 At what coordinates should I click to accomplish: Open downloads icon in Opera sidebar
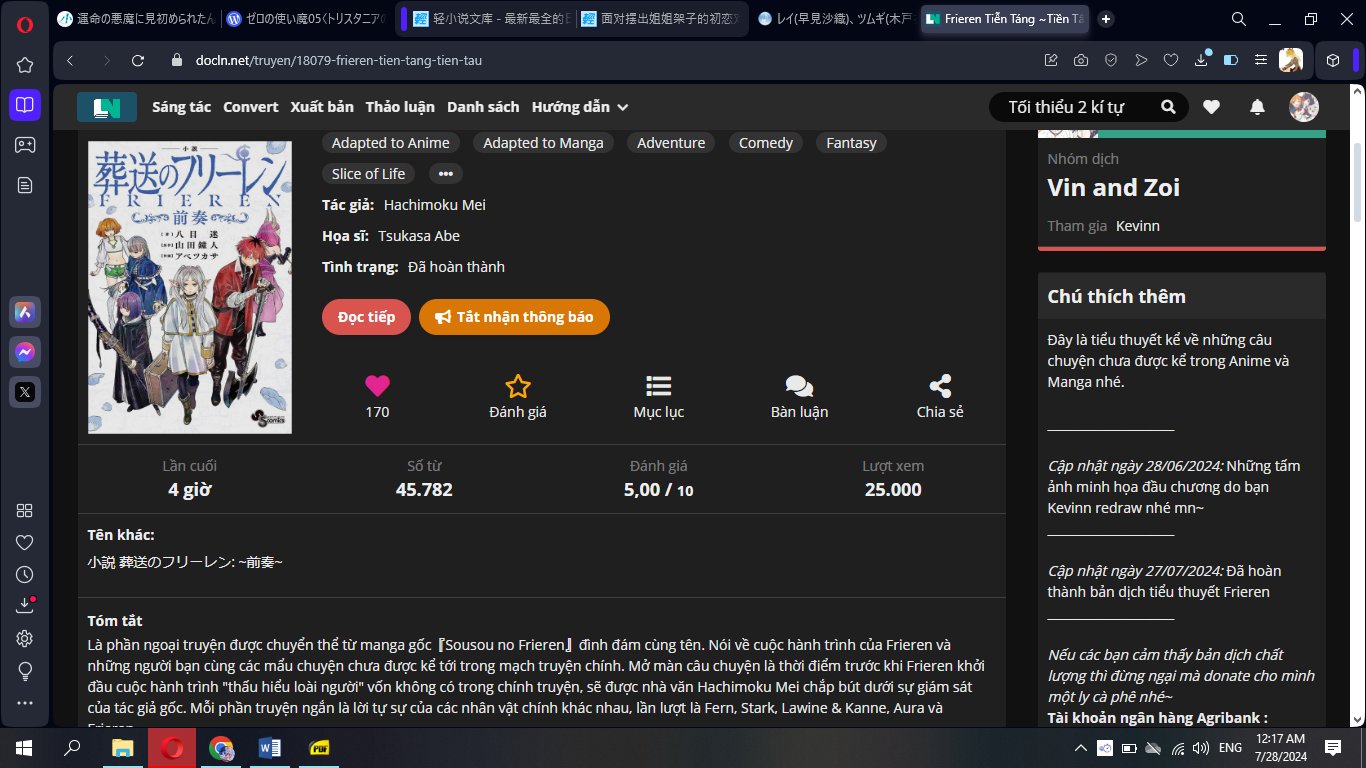[x=25, y=605]
